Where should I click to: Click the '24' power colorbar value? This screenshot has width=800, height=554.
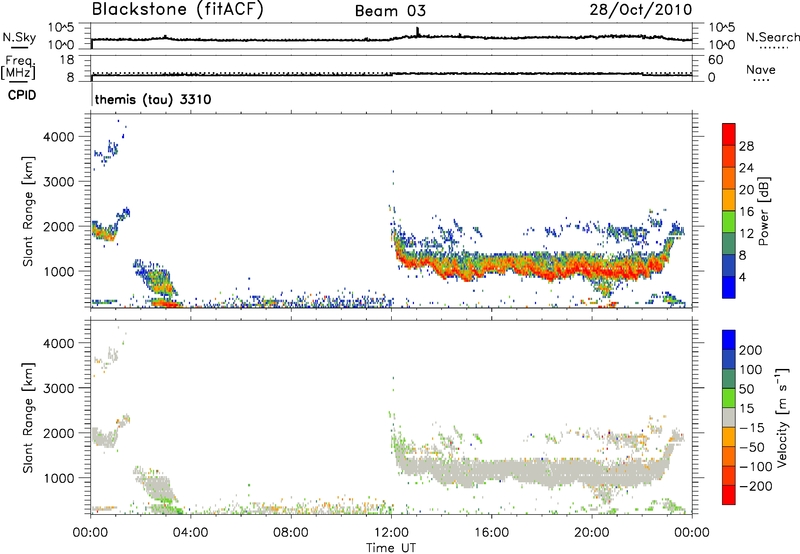(x=746, y=168)
